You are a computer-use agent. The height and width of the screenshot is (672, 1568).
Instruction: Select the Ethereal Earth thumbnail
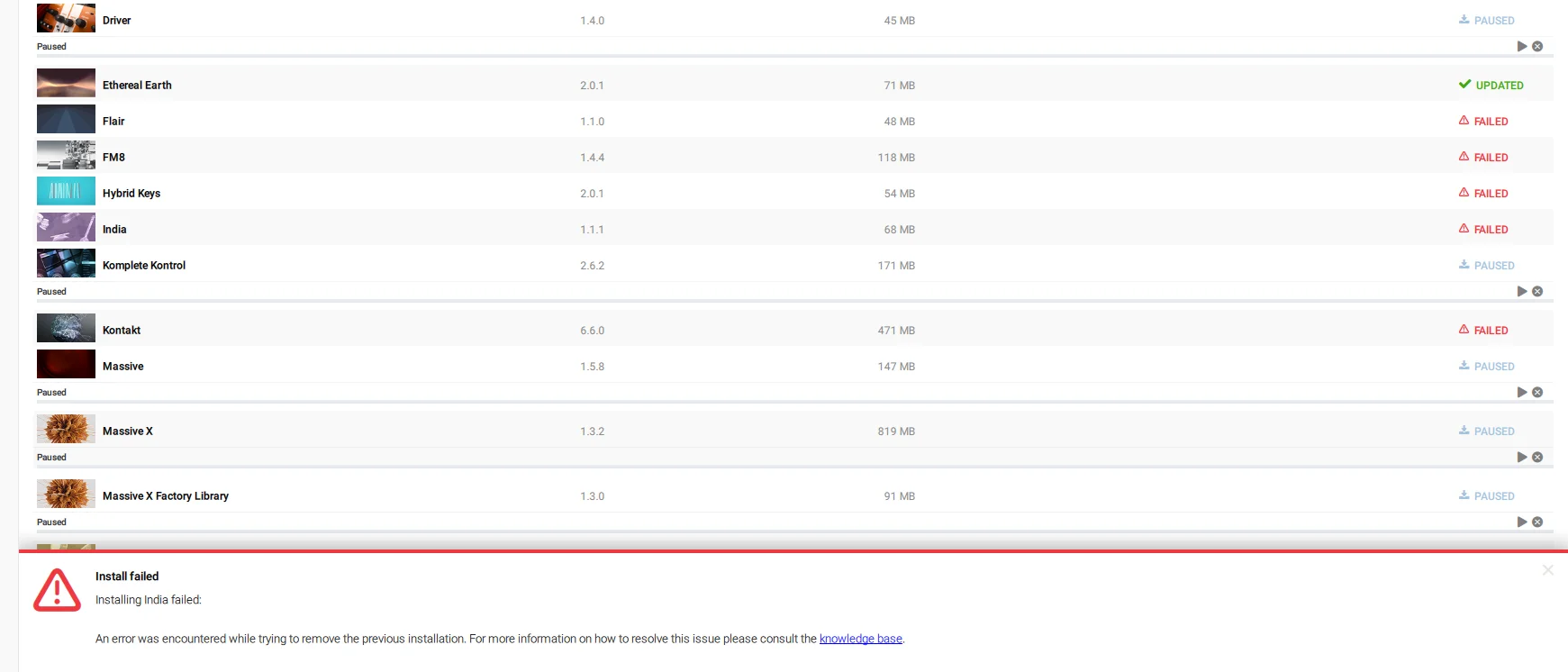[x=66, y=83]
